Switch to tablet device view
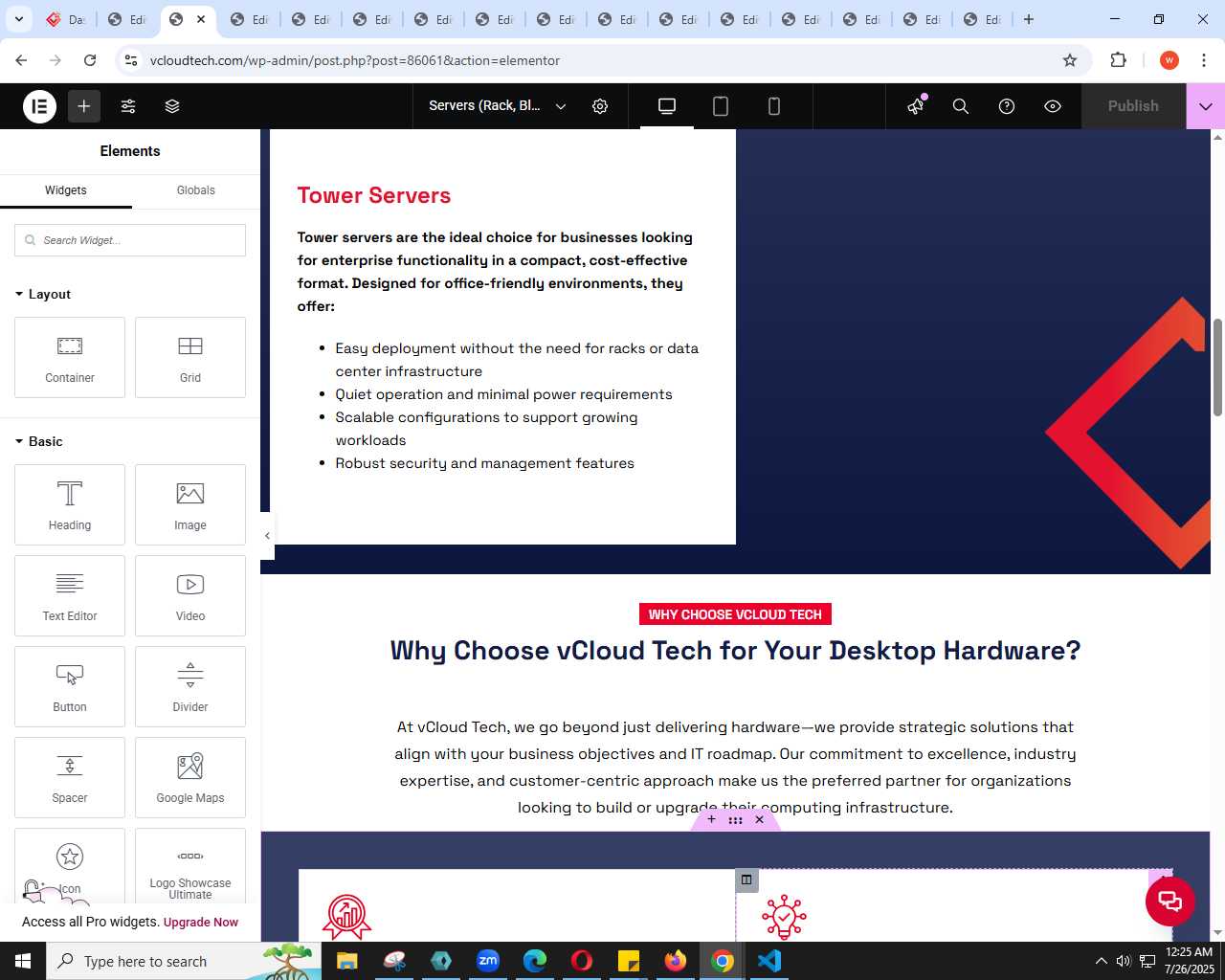The width and height of the screenshot is (1225, 980). pyautogui.click(x=721, y=106)
